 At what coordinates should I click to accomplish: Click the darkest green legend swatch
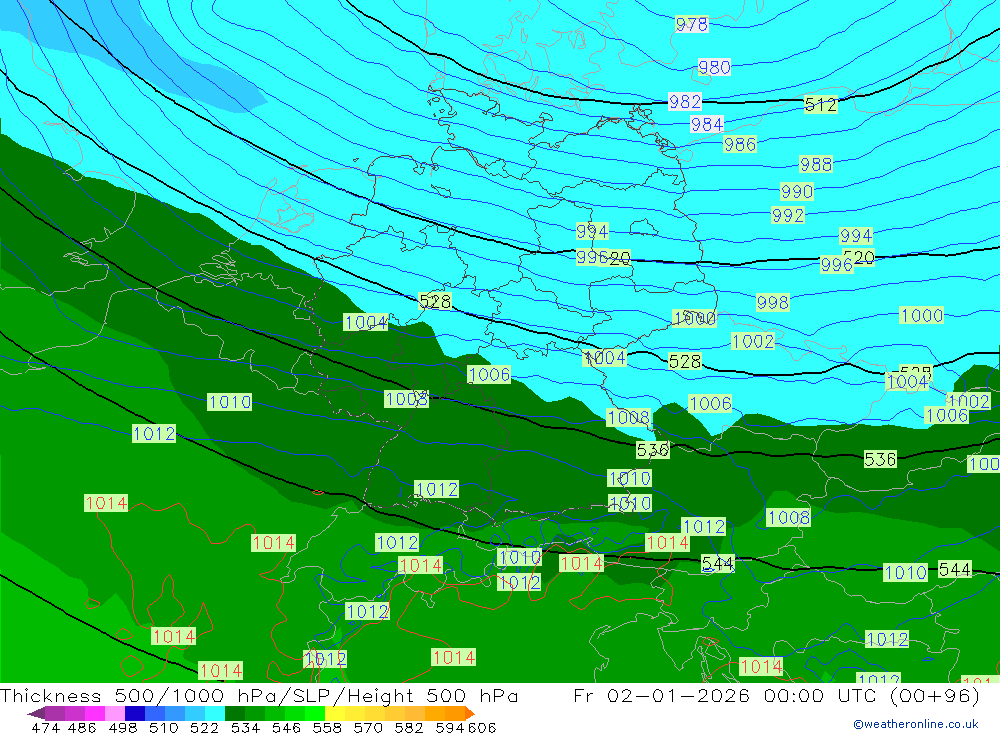pyautogui.click(x=235, y=713)
